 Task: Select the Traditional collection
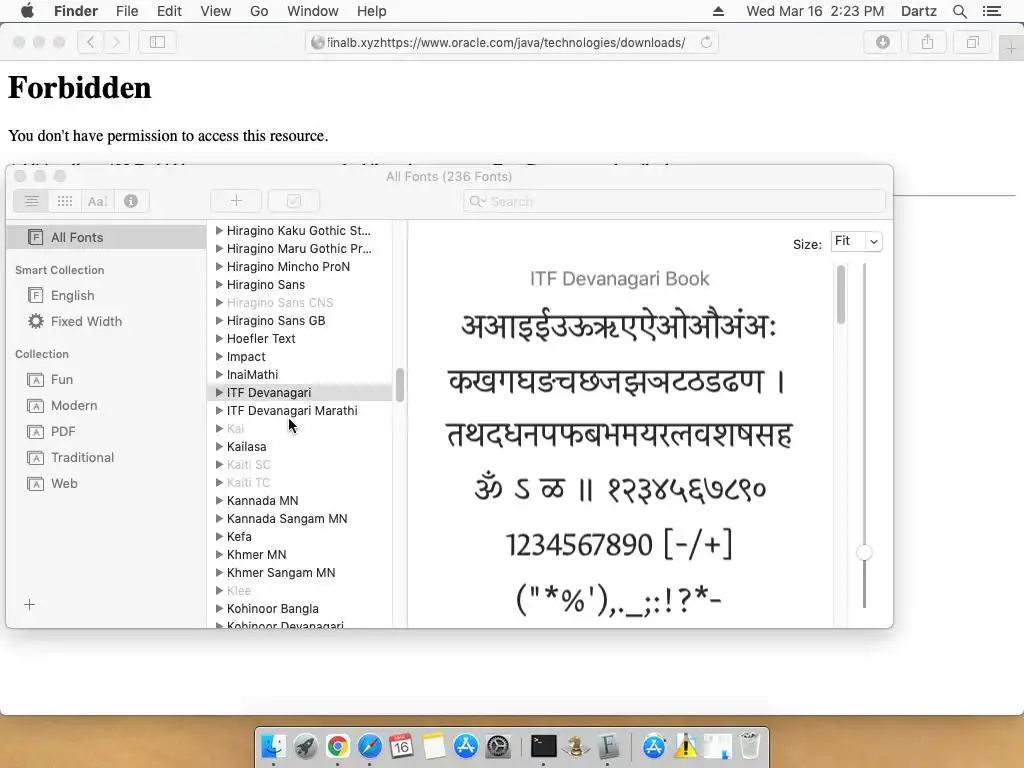(x=106, y=458)
